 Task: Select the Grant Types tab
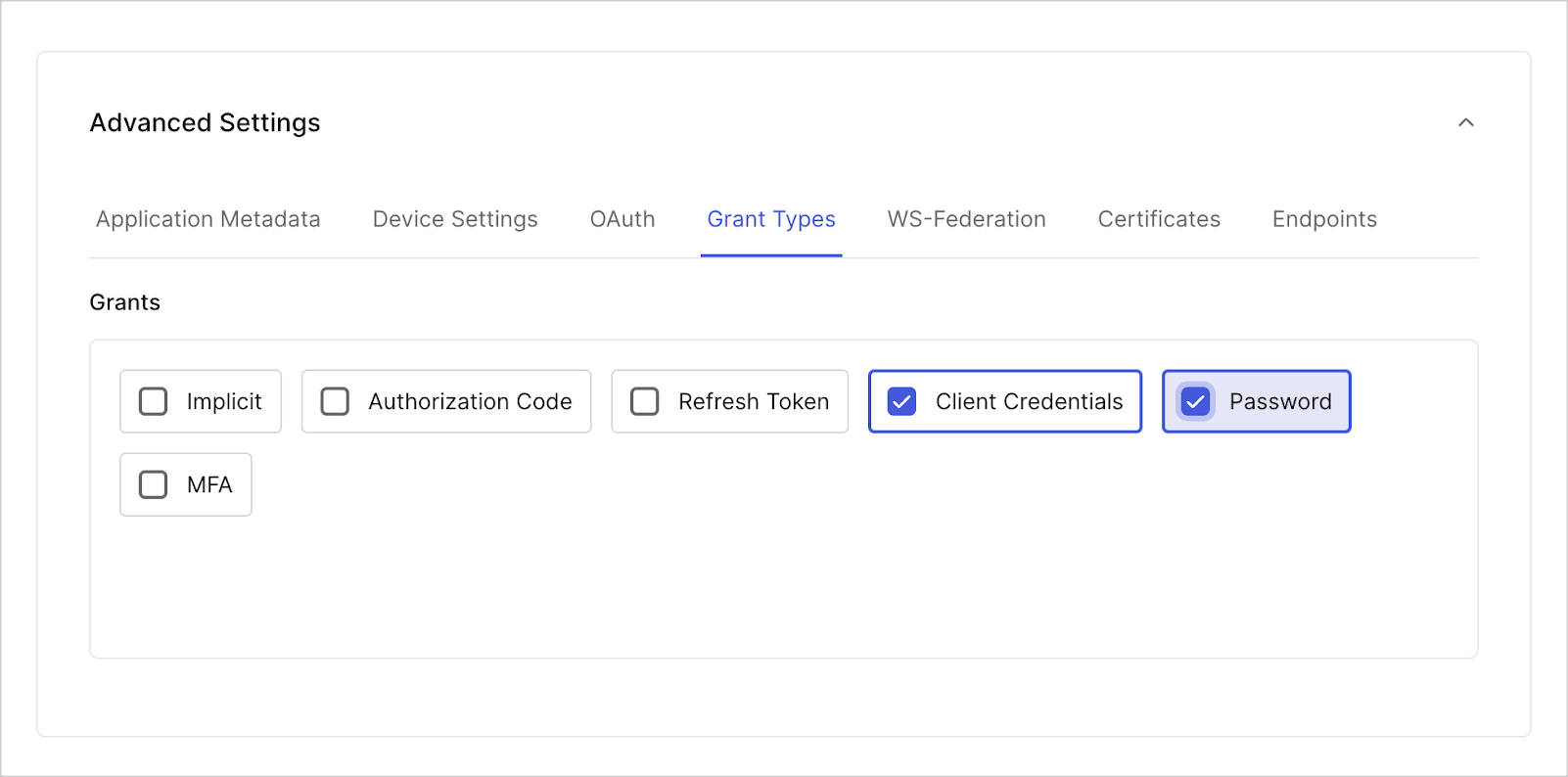point(771,219)
